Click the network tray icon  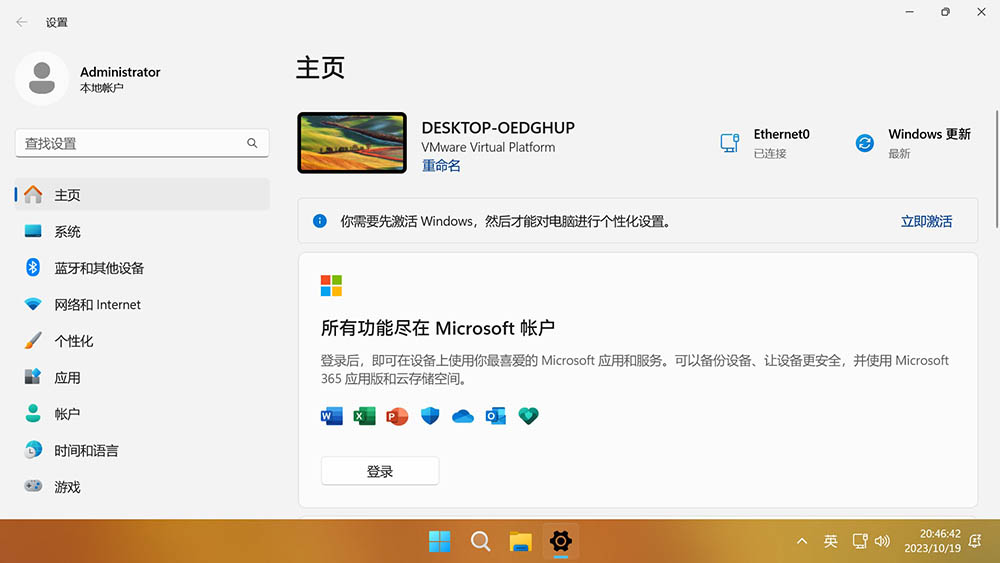pos(860,541)
